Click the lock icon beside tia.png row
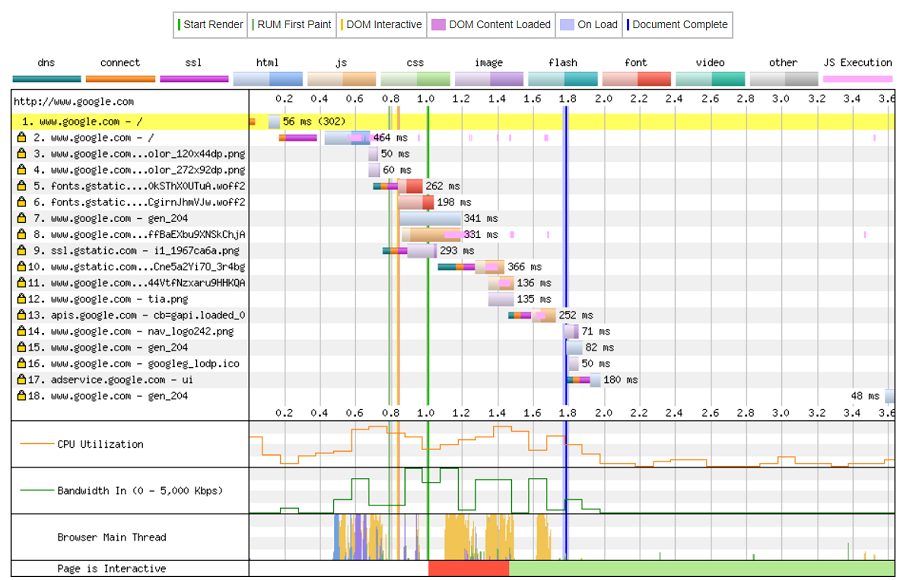The image size is (900, 580). 22,299
